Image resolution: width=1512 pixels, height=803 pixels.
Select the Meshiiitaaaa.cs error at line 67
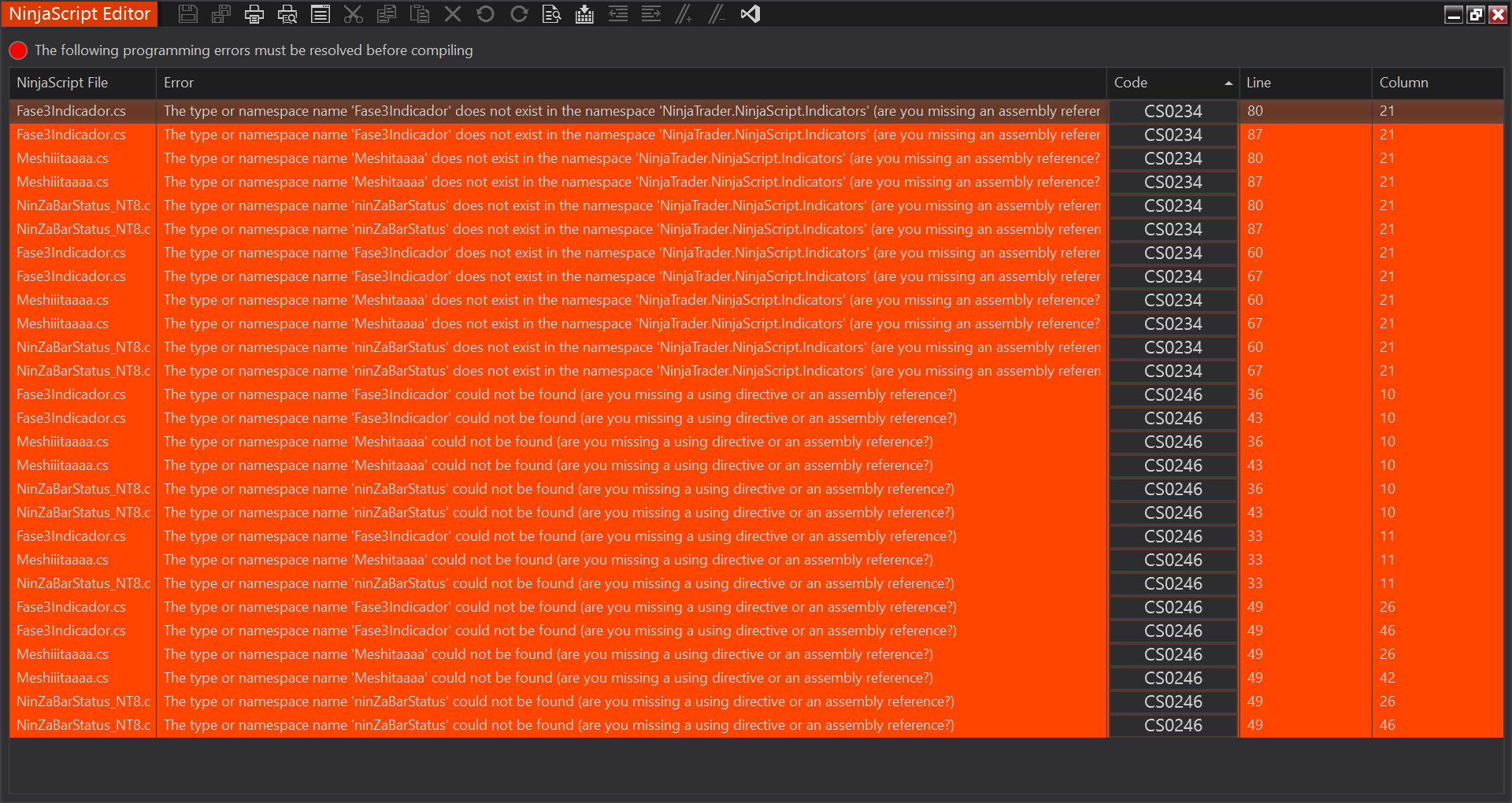(756, 324)
